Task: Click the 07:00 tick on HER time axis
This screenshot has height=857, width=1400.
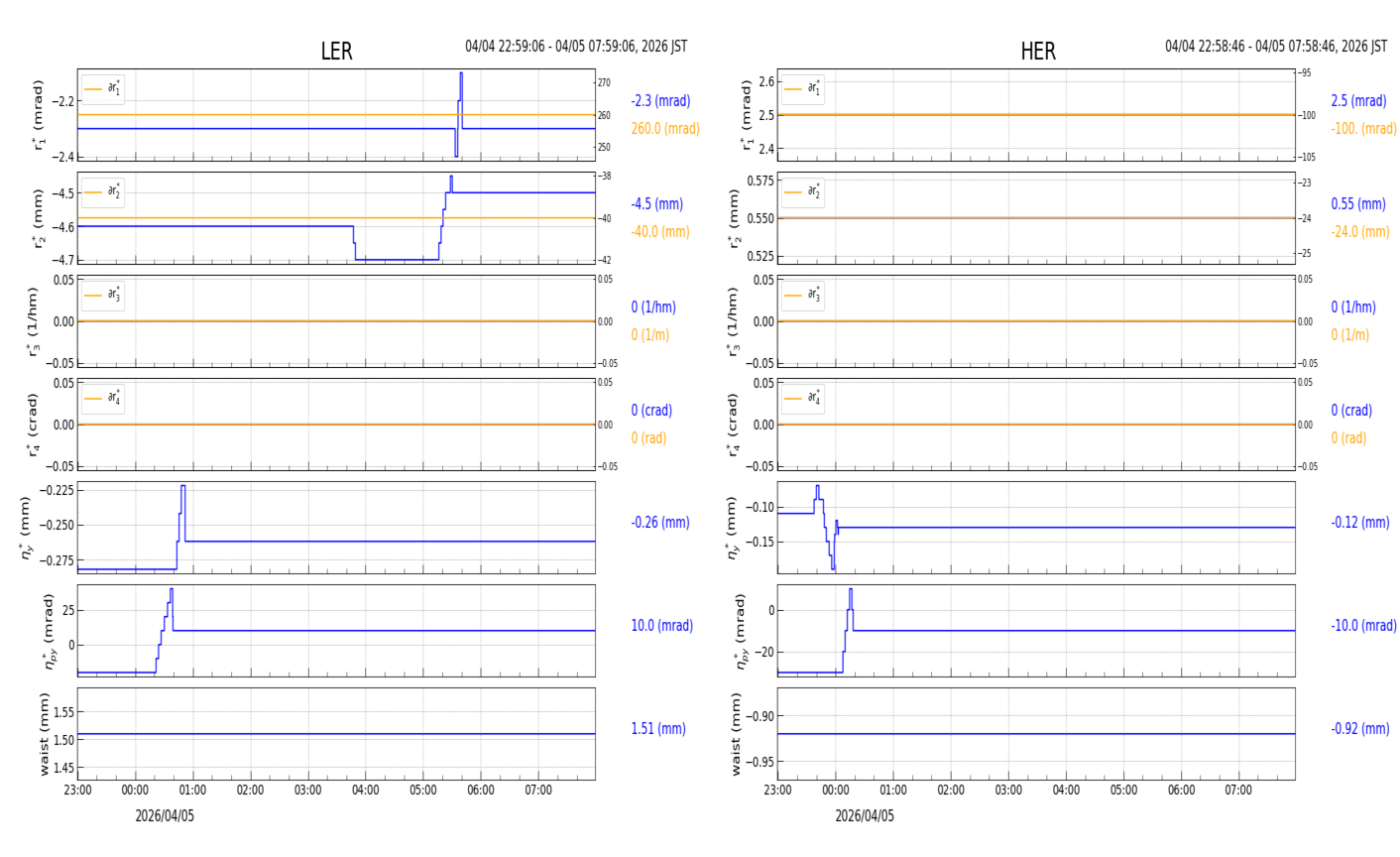Action: (x=1238, y=791)
